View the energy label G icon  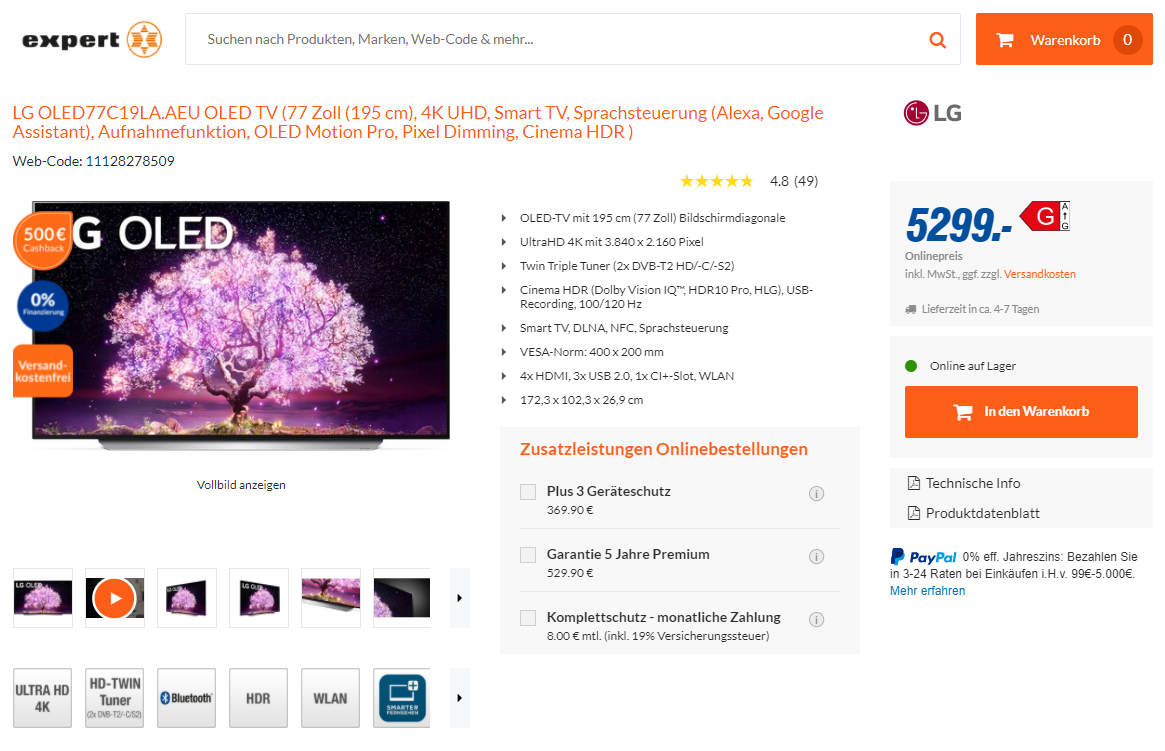(1045, 216)
